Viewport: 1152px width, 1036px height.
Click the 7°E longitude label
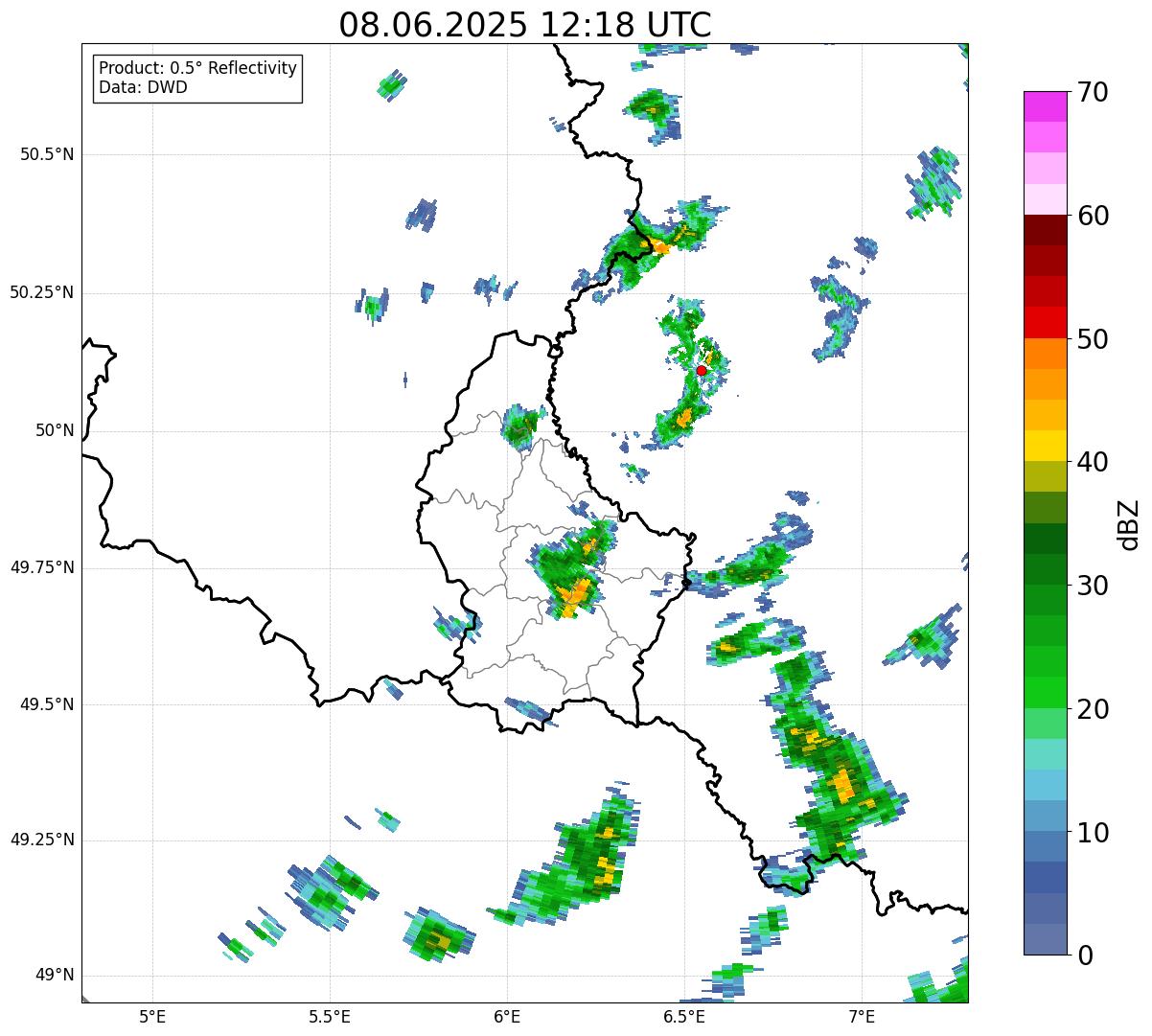(862, 1017)
